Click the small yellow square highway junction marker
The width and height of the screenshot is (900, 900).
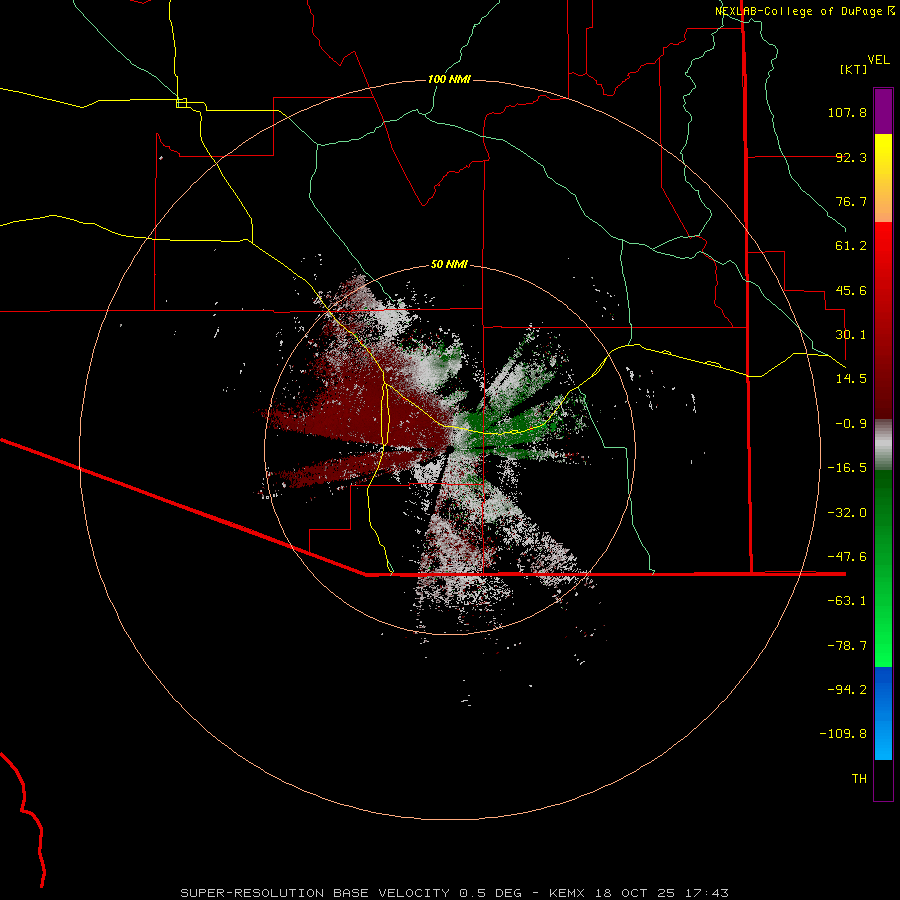pos(181,103)
